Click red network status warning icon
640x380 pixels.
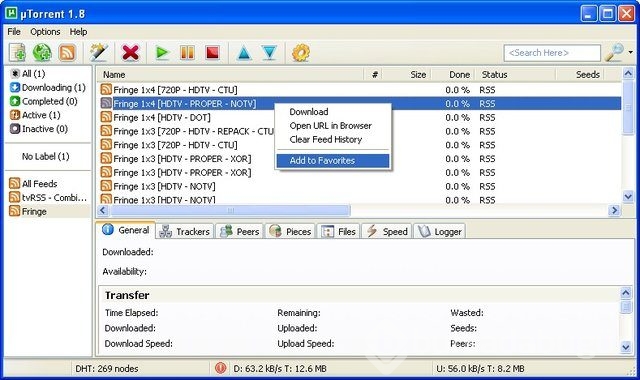click(x=220, y=368)
